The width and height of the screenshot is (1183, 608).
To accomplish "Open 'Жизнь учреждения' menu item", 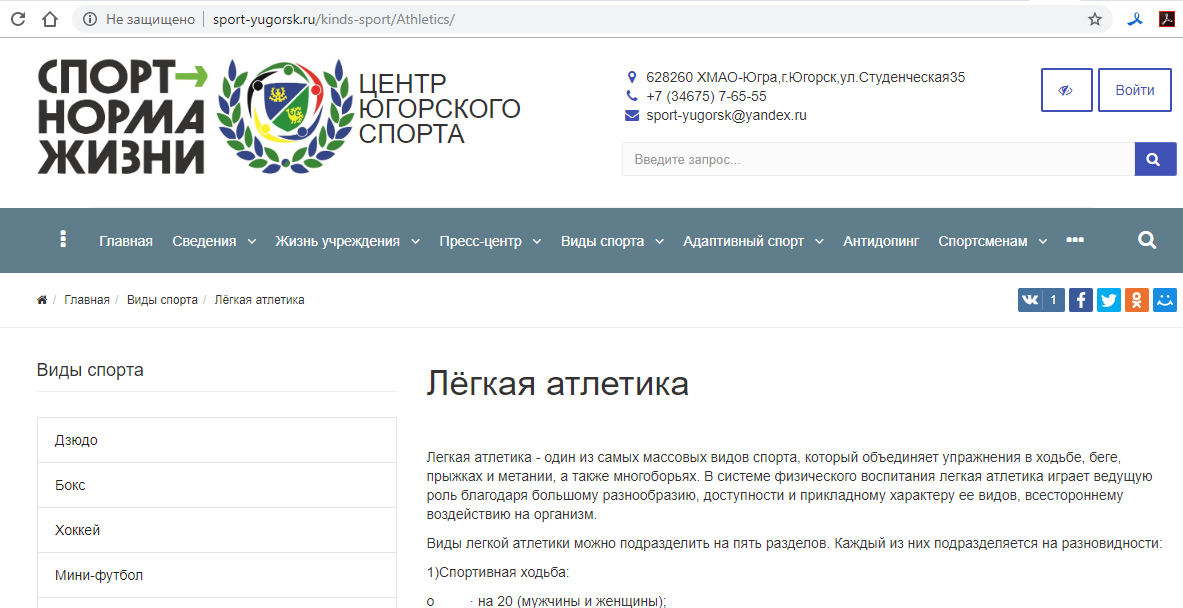I will [x=337, y=241].
